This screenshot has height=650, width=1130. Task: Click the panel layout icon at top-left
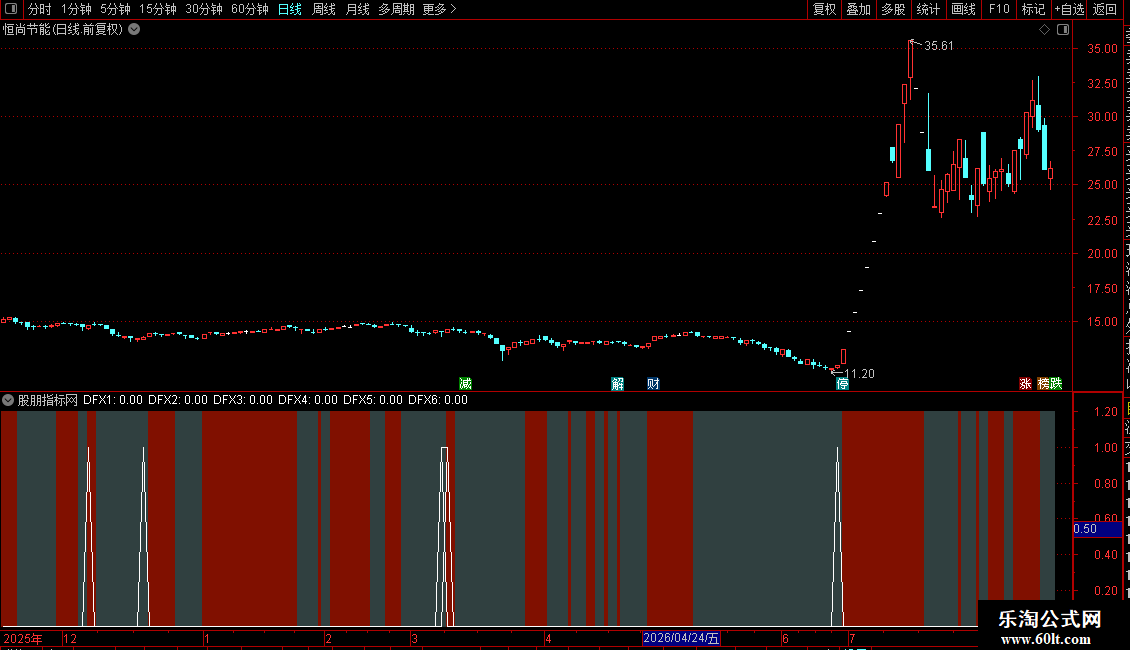pos(11,9)
